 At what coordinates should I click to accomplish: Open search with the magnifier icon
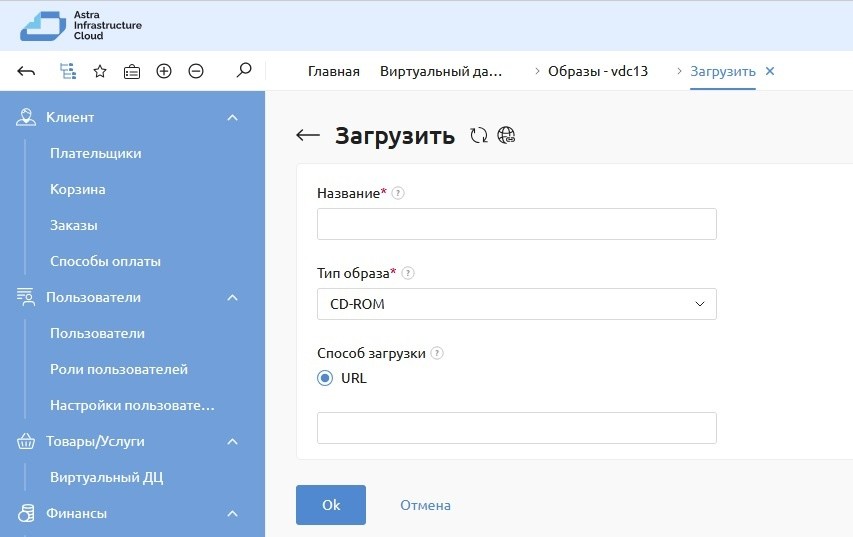pos(243,71)
